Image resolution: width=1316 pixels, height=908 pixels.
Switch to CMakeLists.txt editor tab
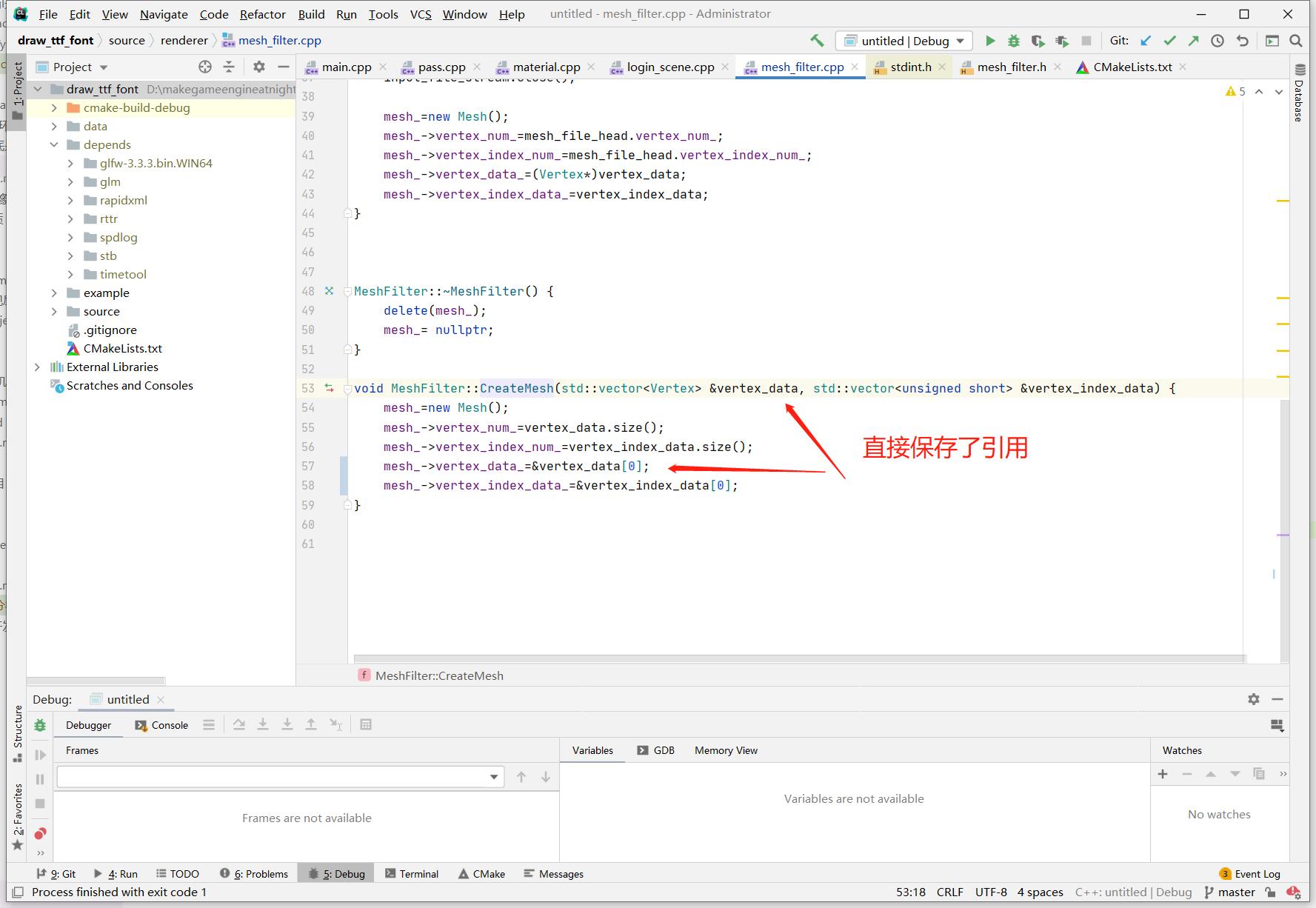point(1132,67)
